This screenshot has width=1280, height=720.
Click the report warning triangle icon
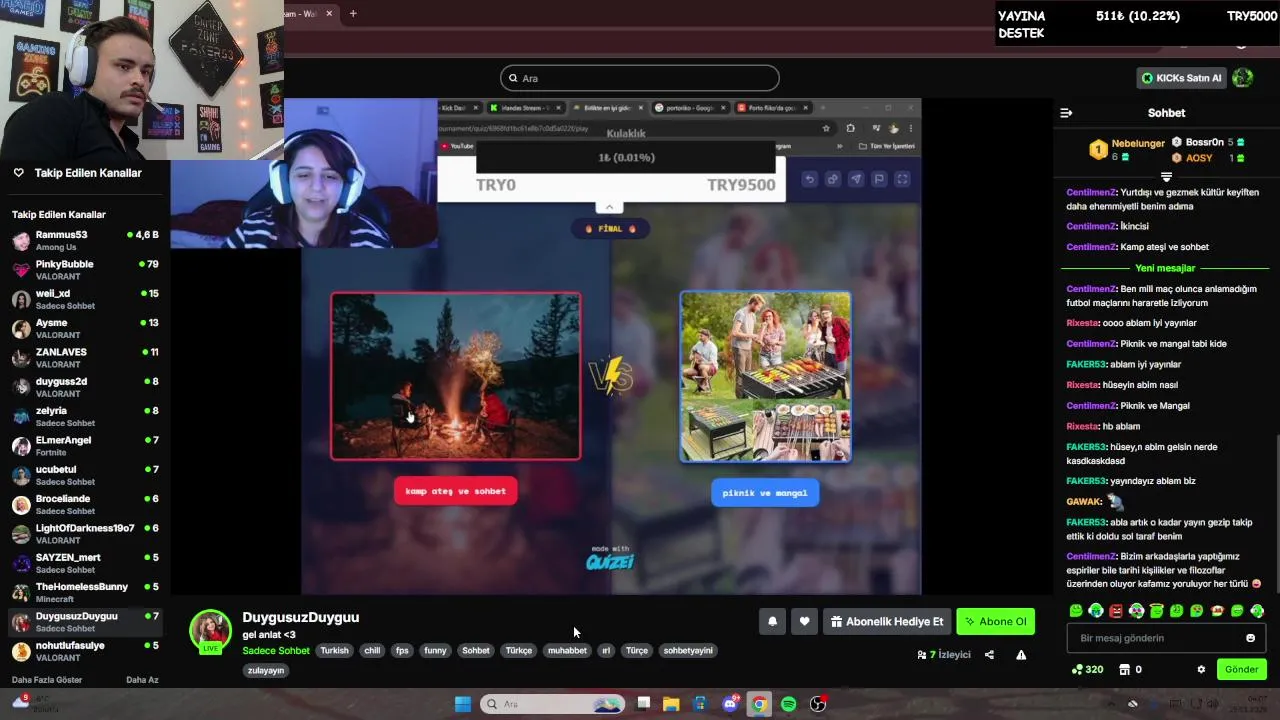coord(1021,655)
